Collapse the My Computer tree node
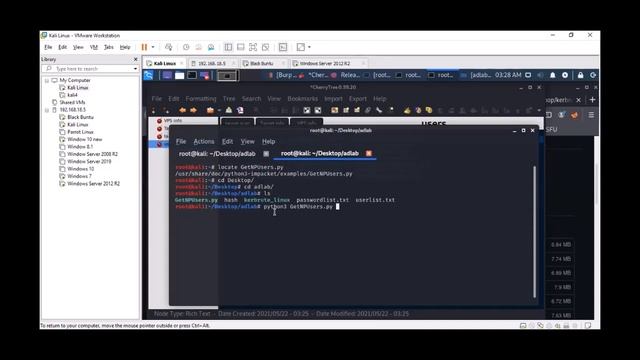 (x=47, y=80)
